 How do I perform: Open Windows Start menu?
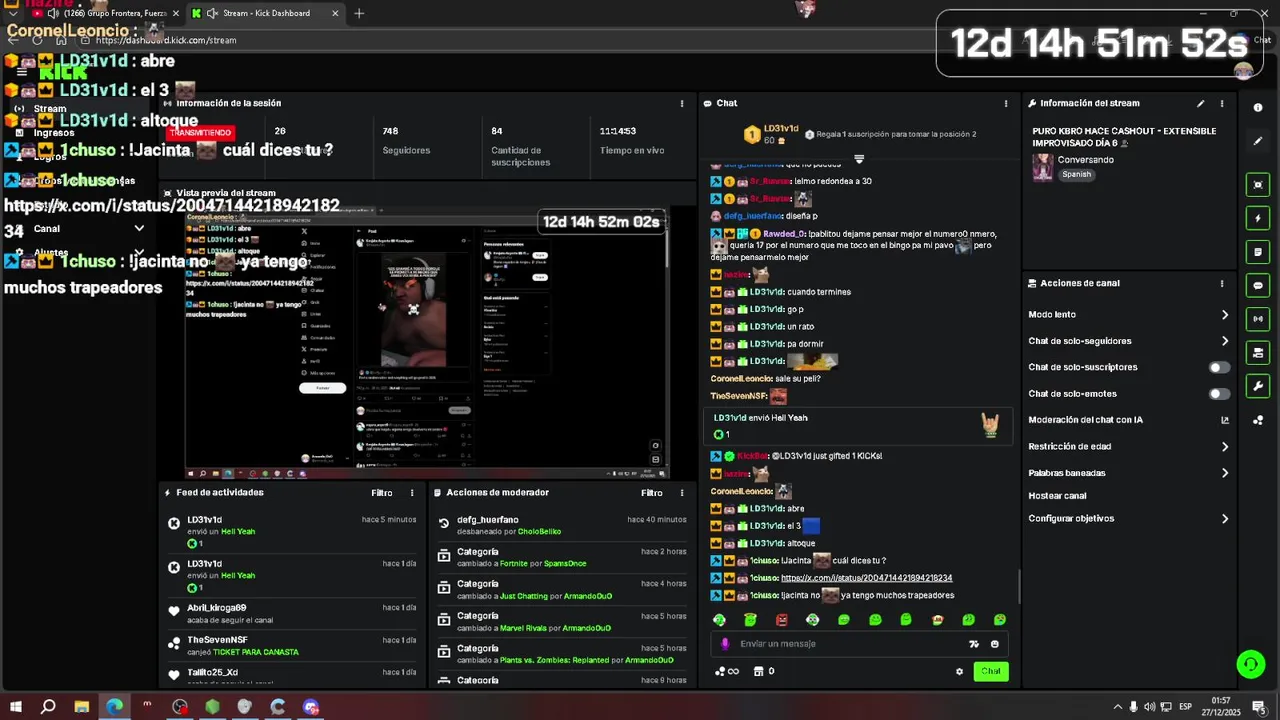15,707
